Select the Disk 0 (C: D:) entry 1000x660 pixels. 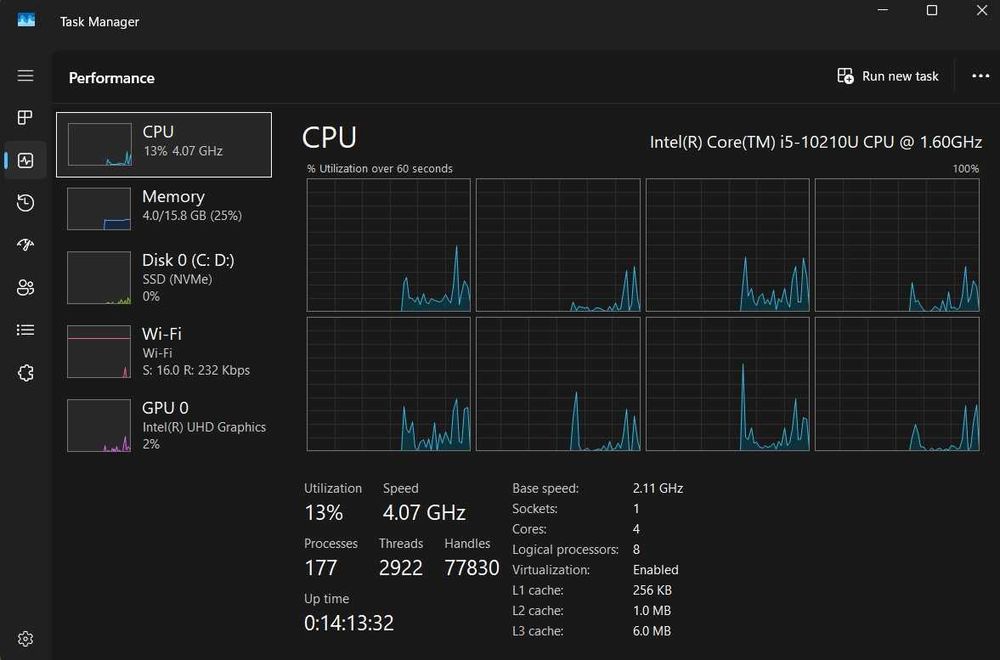164,277
